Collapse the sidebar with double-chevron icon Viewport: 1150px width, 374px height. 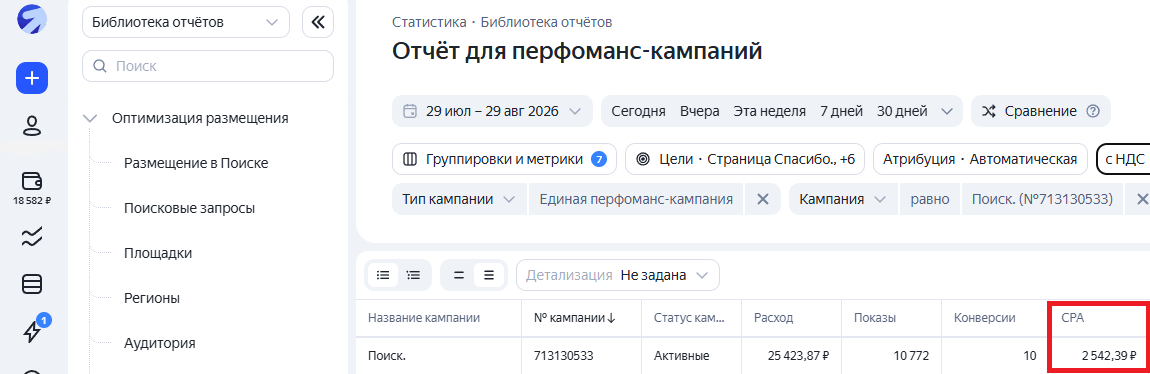[318, 23]
